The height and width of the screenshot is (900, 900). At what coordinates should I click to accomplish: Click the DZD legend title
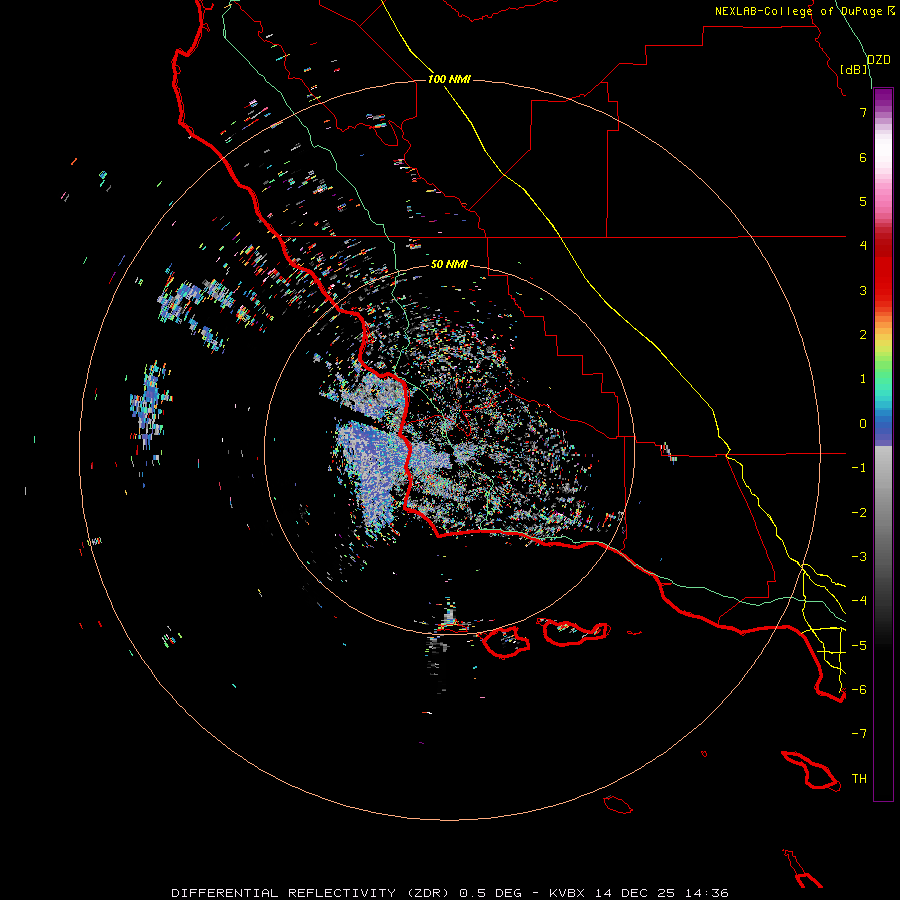[879, 60]
